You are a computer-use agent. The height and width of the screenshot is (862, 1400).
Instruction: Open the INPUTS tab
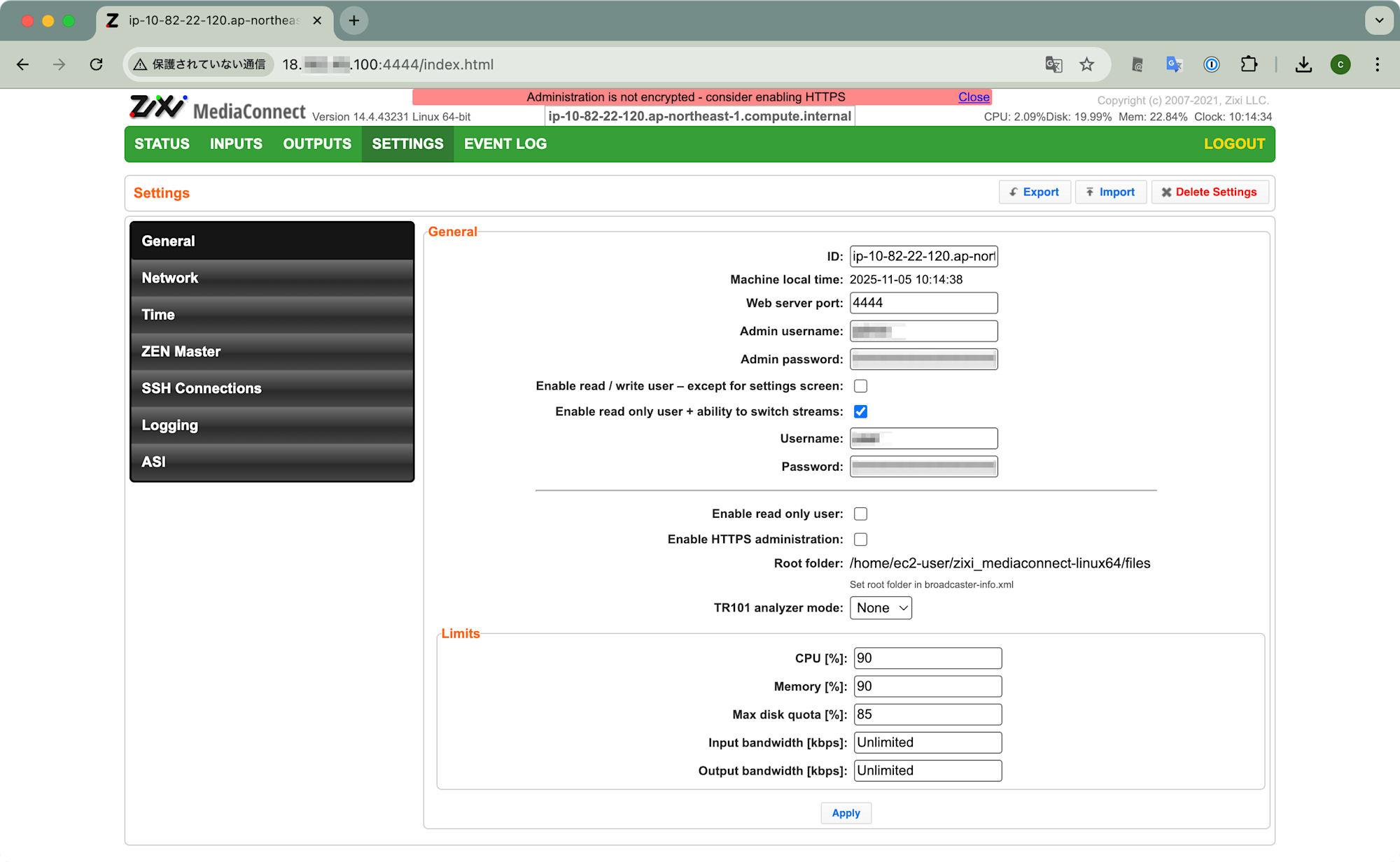[236, 144]
